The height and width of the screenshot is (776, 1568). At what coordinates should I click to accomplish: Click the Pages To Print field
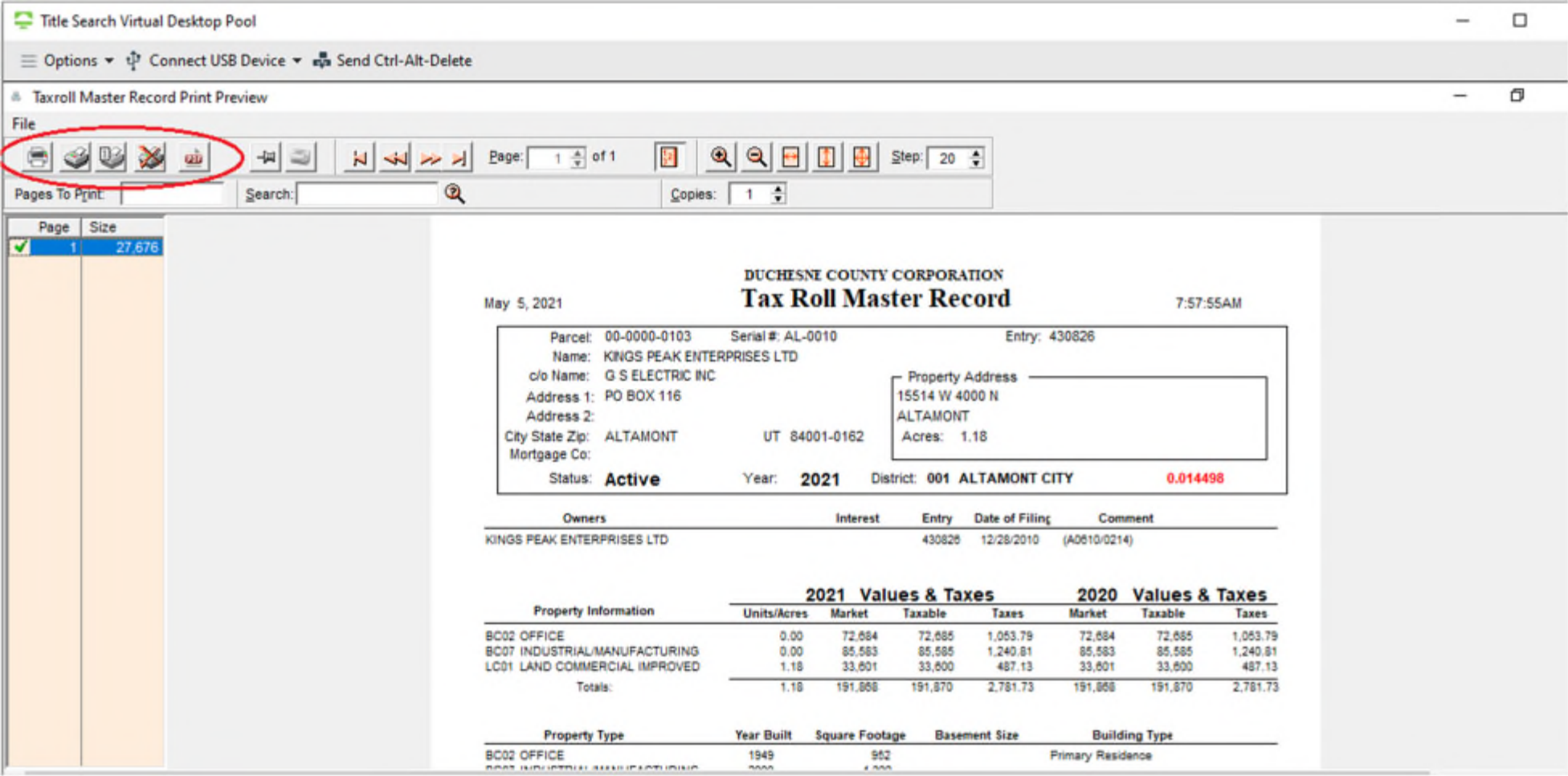(172, 194)
